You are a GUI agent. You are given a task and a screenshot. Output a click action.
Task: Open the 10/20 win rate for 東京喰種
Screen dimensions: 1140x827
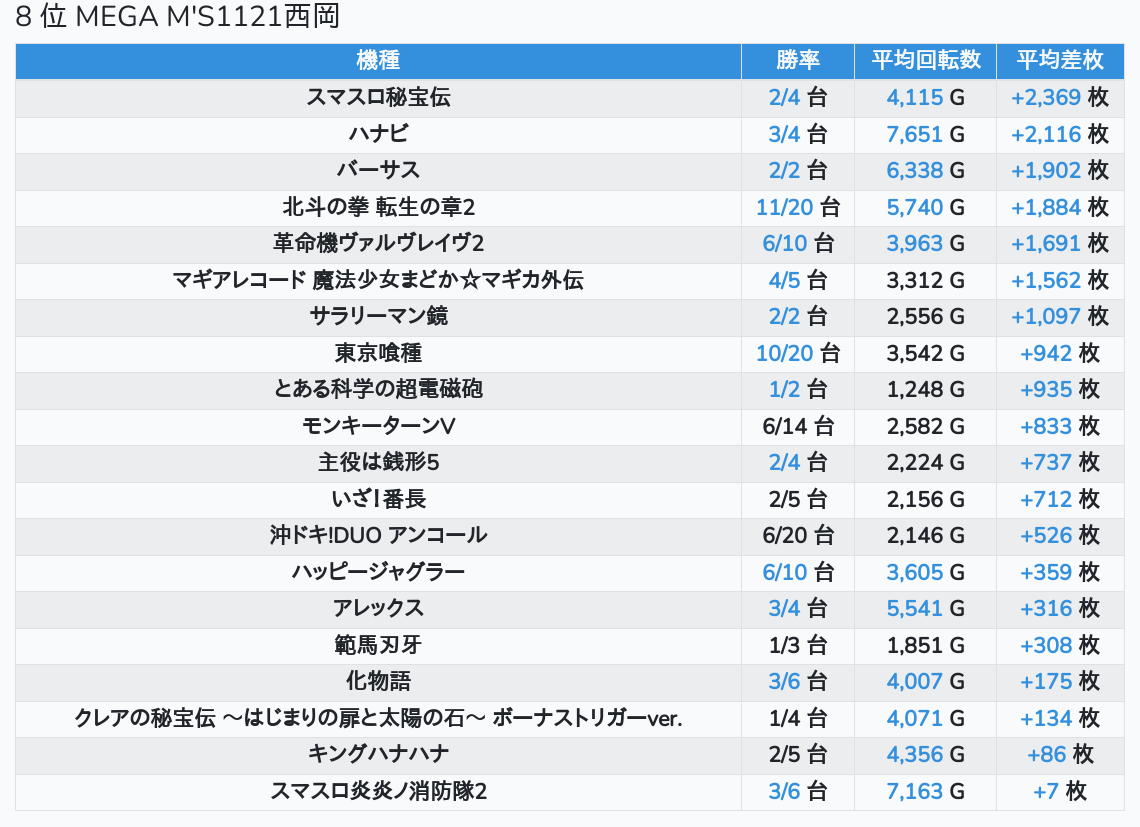[784, 353]
